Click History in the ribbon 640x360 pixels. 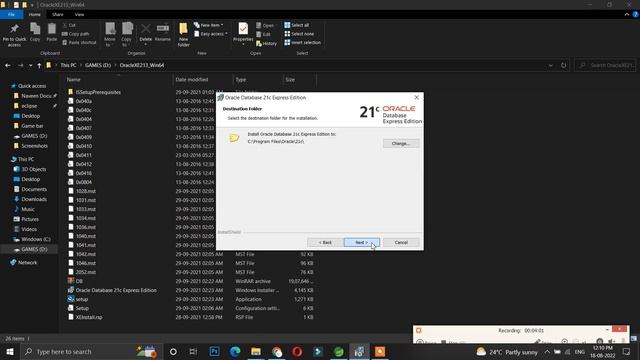point(266,43)
